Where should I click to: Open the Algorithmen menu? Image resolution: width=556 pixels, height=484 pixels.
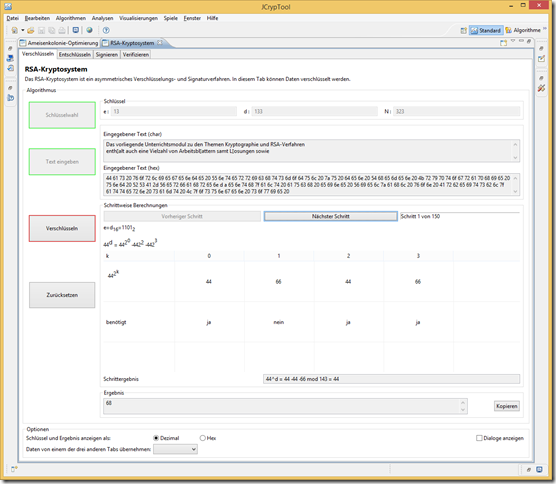click(x=71, y=18)
